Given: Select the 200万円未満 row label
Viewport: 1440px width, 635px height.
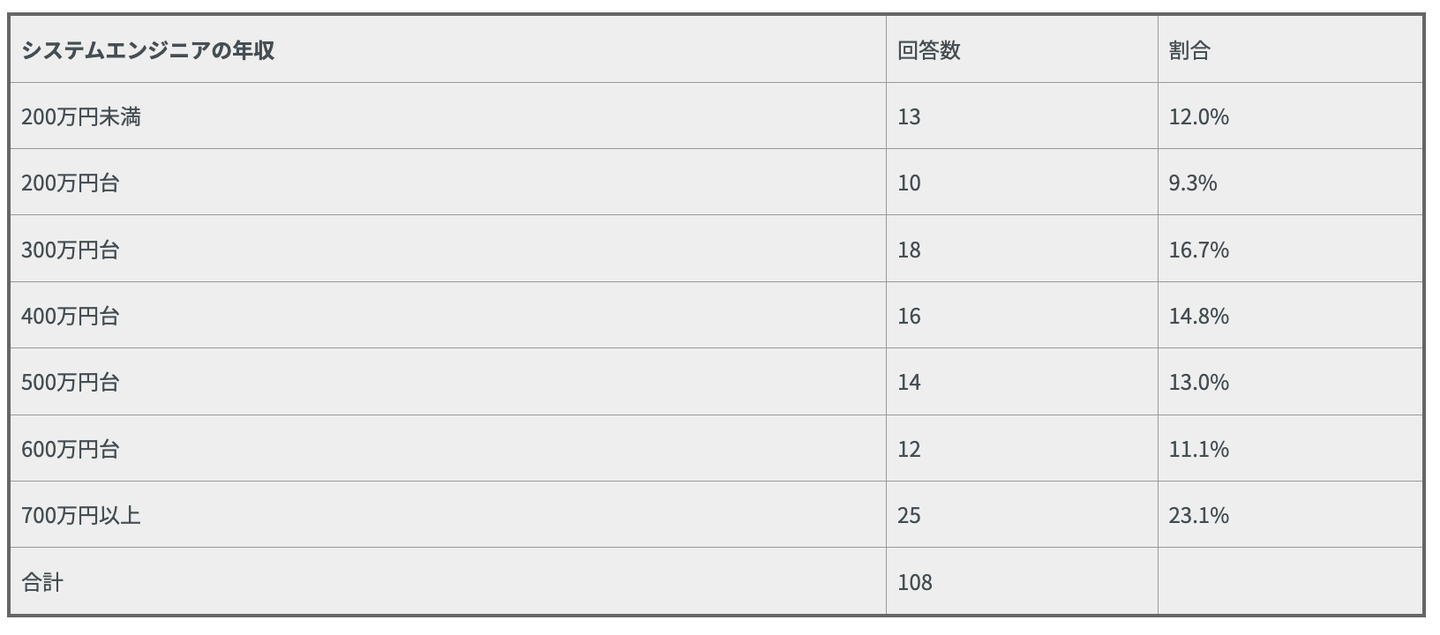Looking at the screenshot, I should tap(81, 117).
